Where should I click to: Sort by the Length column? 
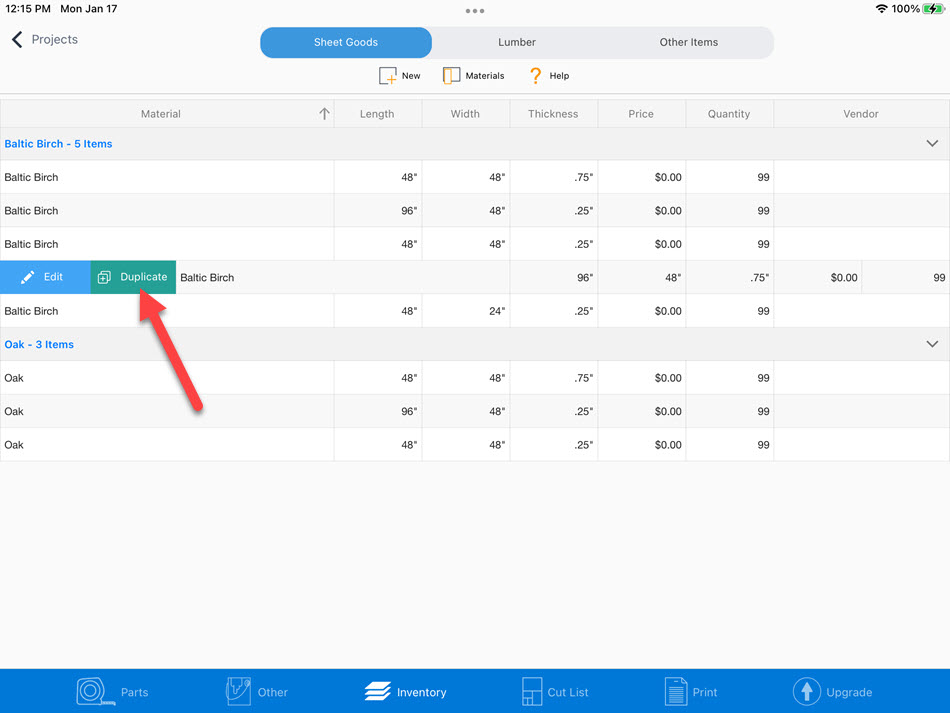point(377,114)
